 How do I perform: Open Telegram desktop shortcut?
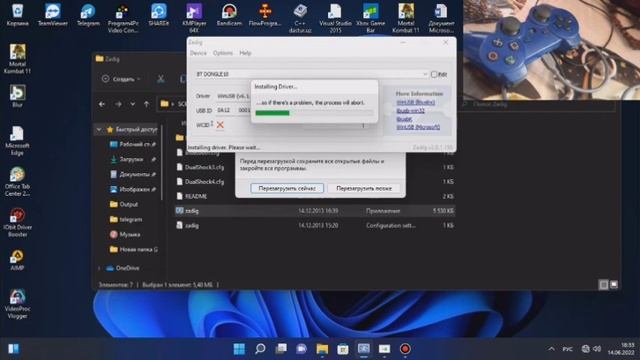(88, 15)
